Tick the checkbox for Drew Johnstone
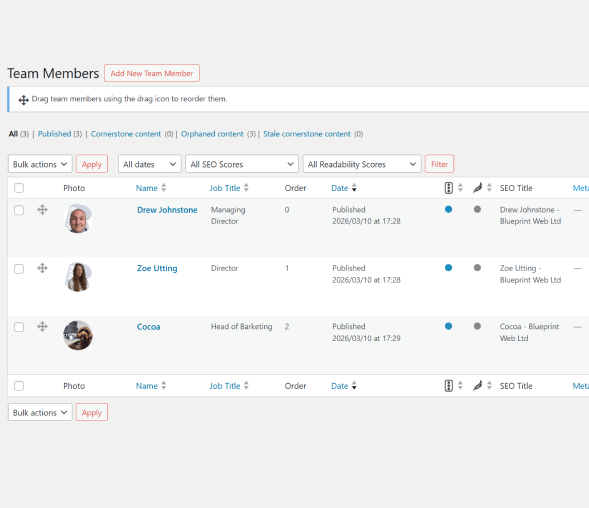 [19, 210]
